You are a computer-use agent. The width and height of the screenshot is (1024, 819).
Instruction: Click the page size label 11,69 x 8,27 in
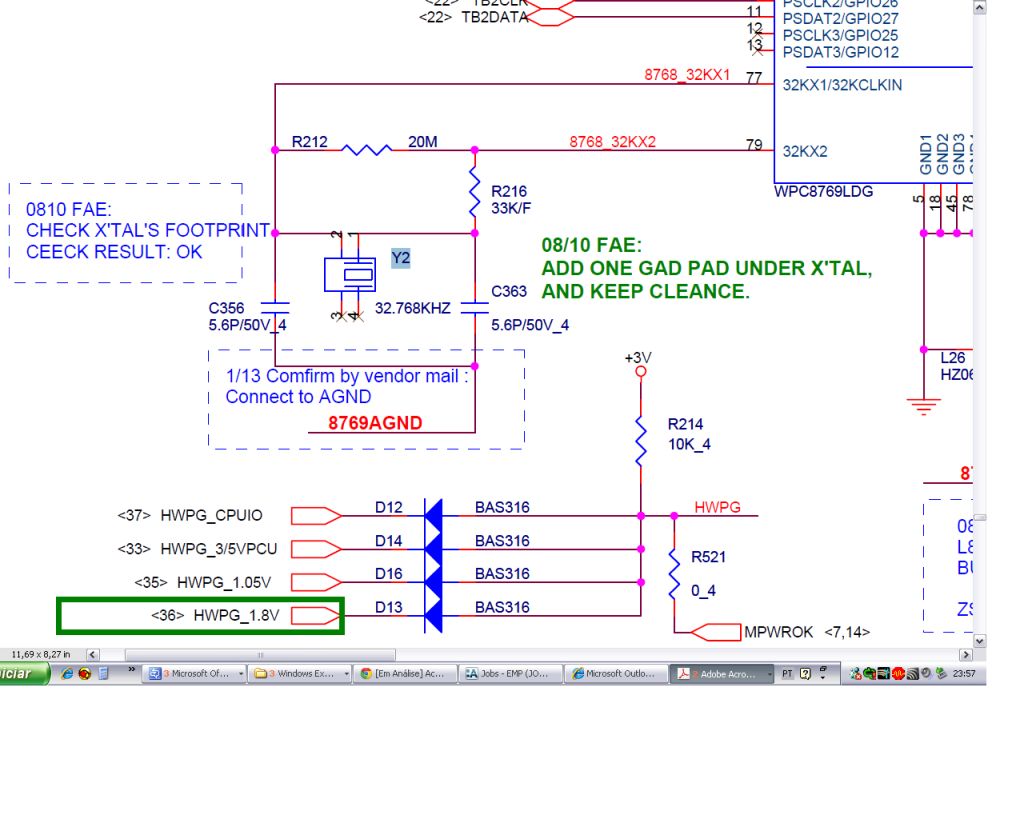click(x=40, y=654)
